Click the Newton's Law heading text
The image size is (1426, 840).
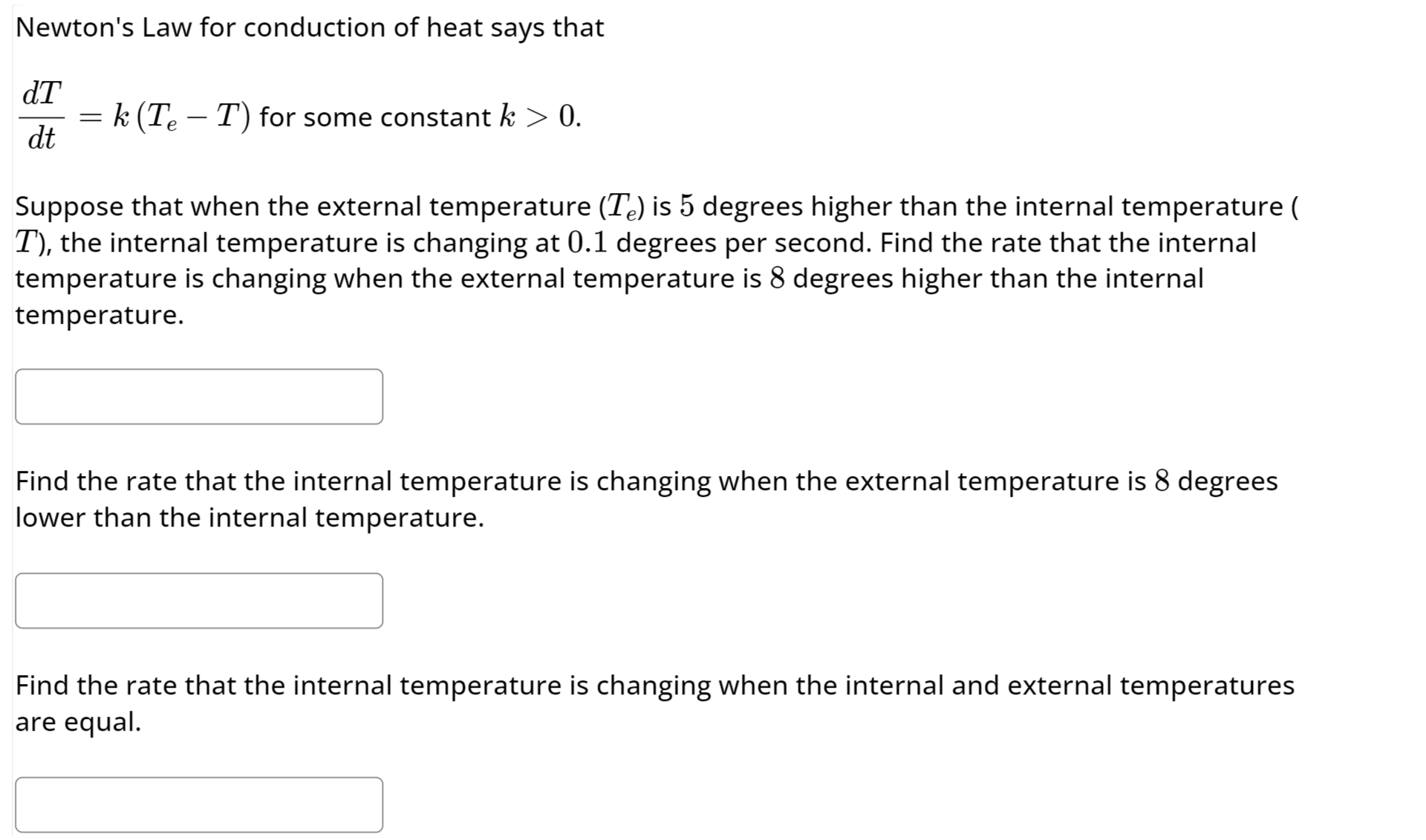[x=308, y=27]
